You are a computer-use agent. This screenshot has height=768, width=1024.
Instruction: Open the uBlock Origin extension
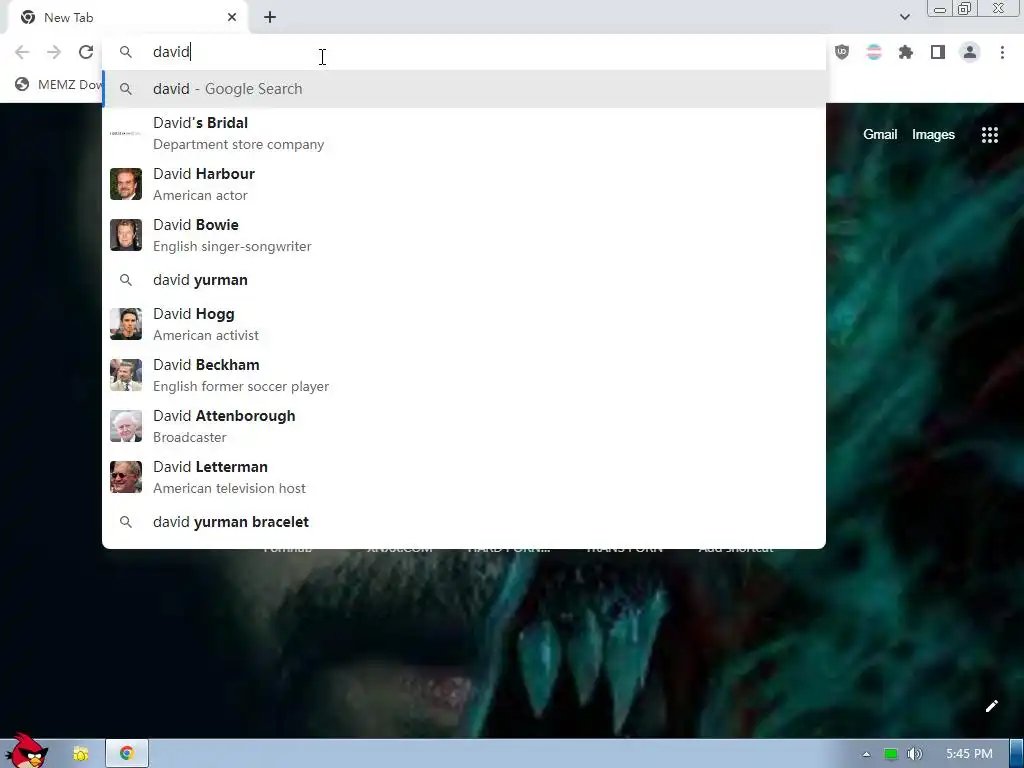[842, 52]
